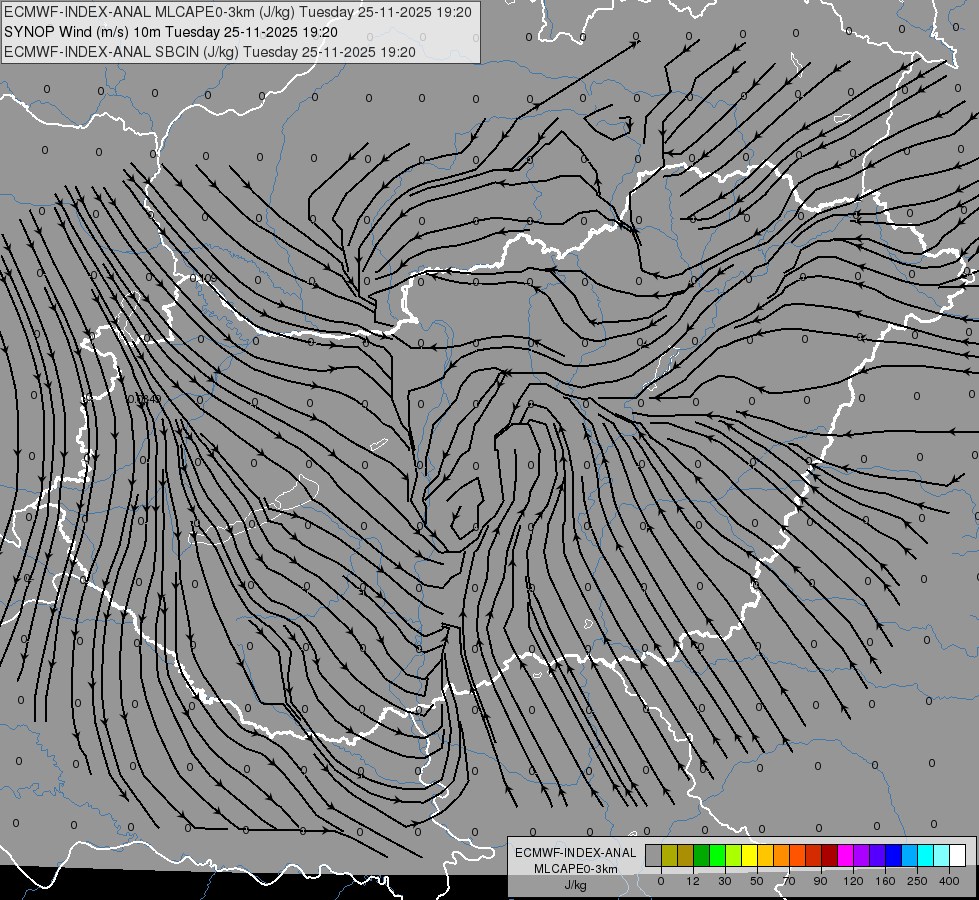The height and width of the screenshot is (900, 979).
Task: Click the 'ECMWF-INDEX-ANAL SBCIN (J/kg)' header line
Action: (x=210, y=52)
